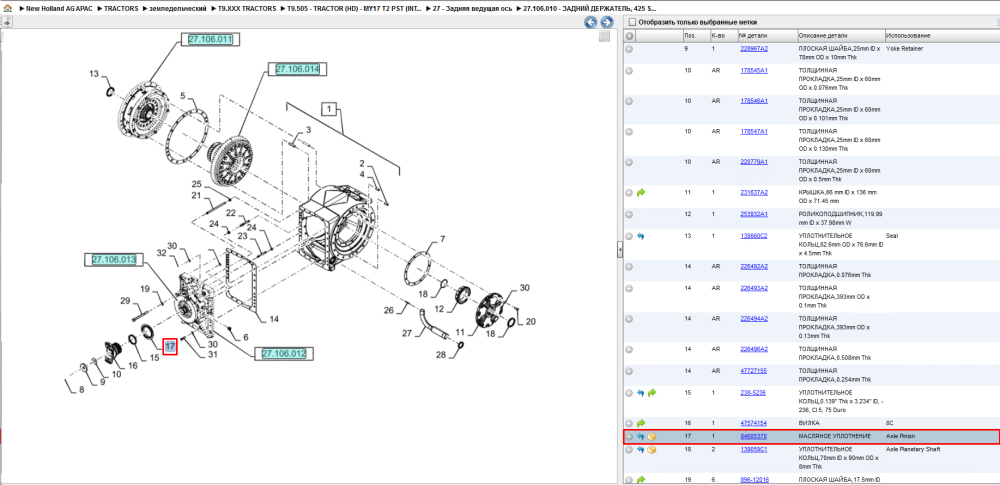Click the panel pin icon below the home icon

[6, 22]
